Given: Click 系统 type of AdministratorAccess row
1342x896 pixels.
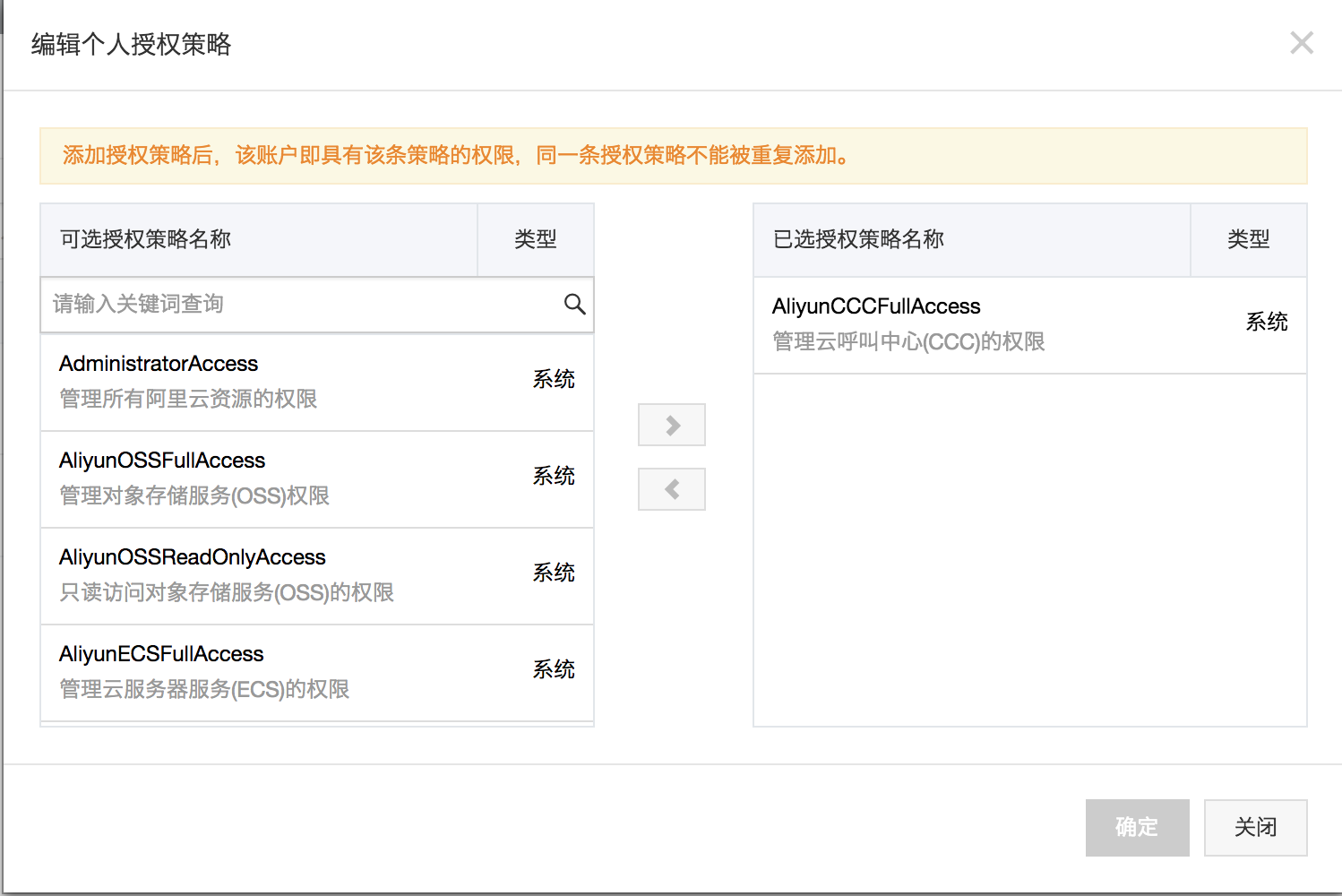Looking at the screenshot, I should pyautogui.click(x=554, y=379).
